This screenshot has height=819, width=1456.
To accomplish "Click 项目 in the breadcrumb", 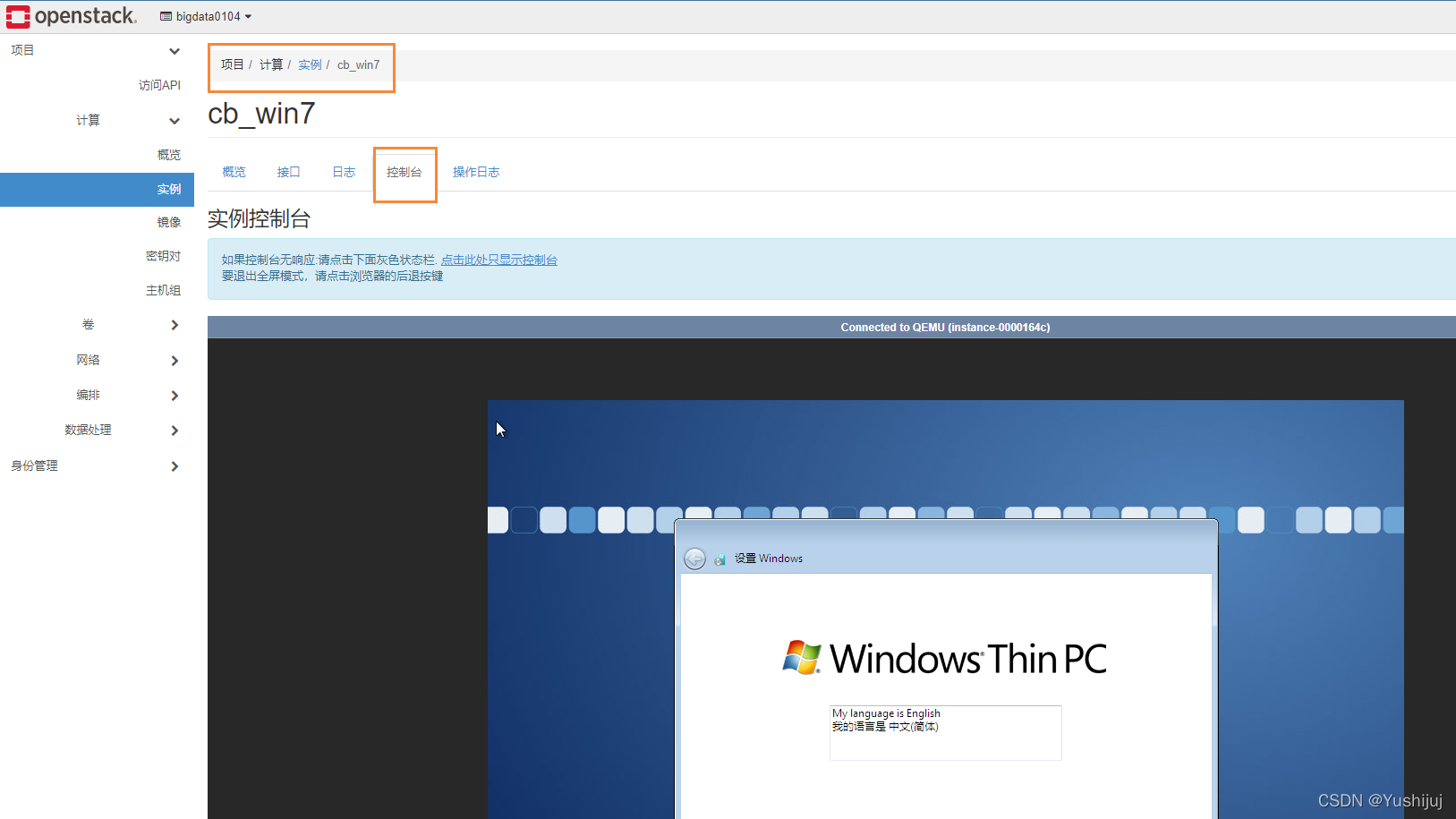I will (x=232, y=64).
